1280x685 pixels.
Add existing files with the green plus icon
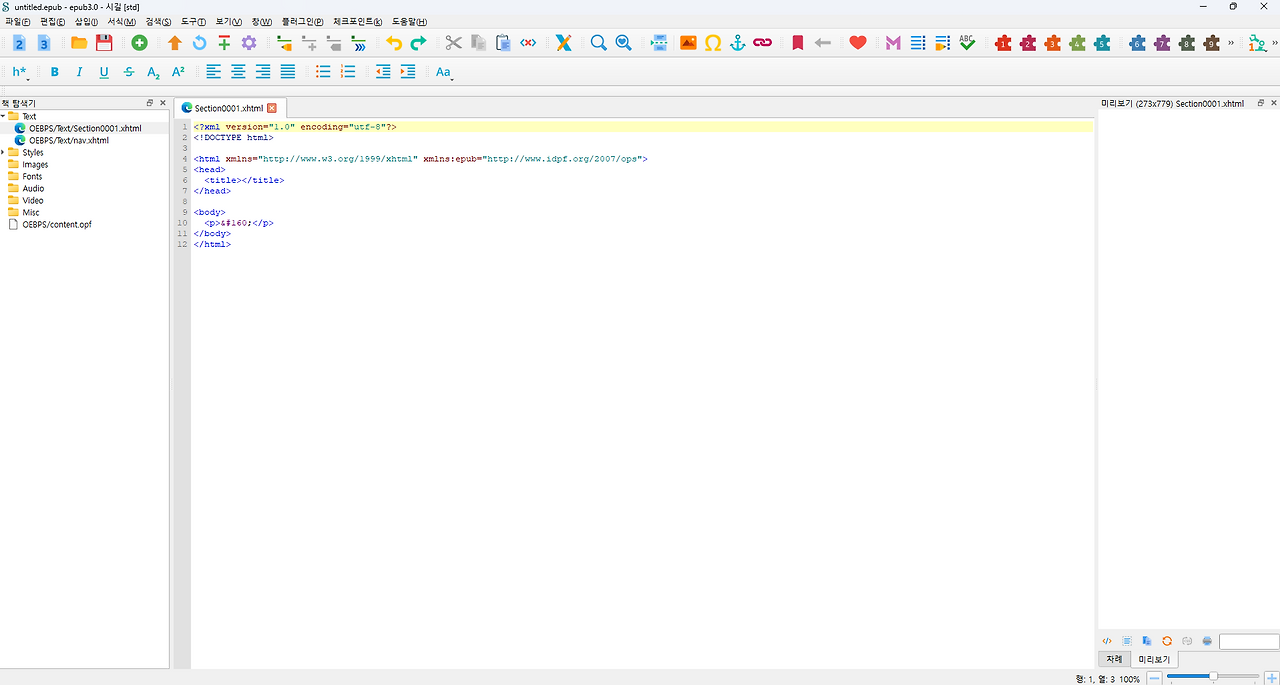(139, 43)
